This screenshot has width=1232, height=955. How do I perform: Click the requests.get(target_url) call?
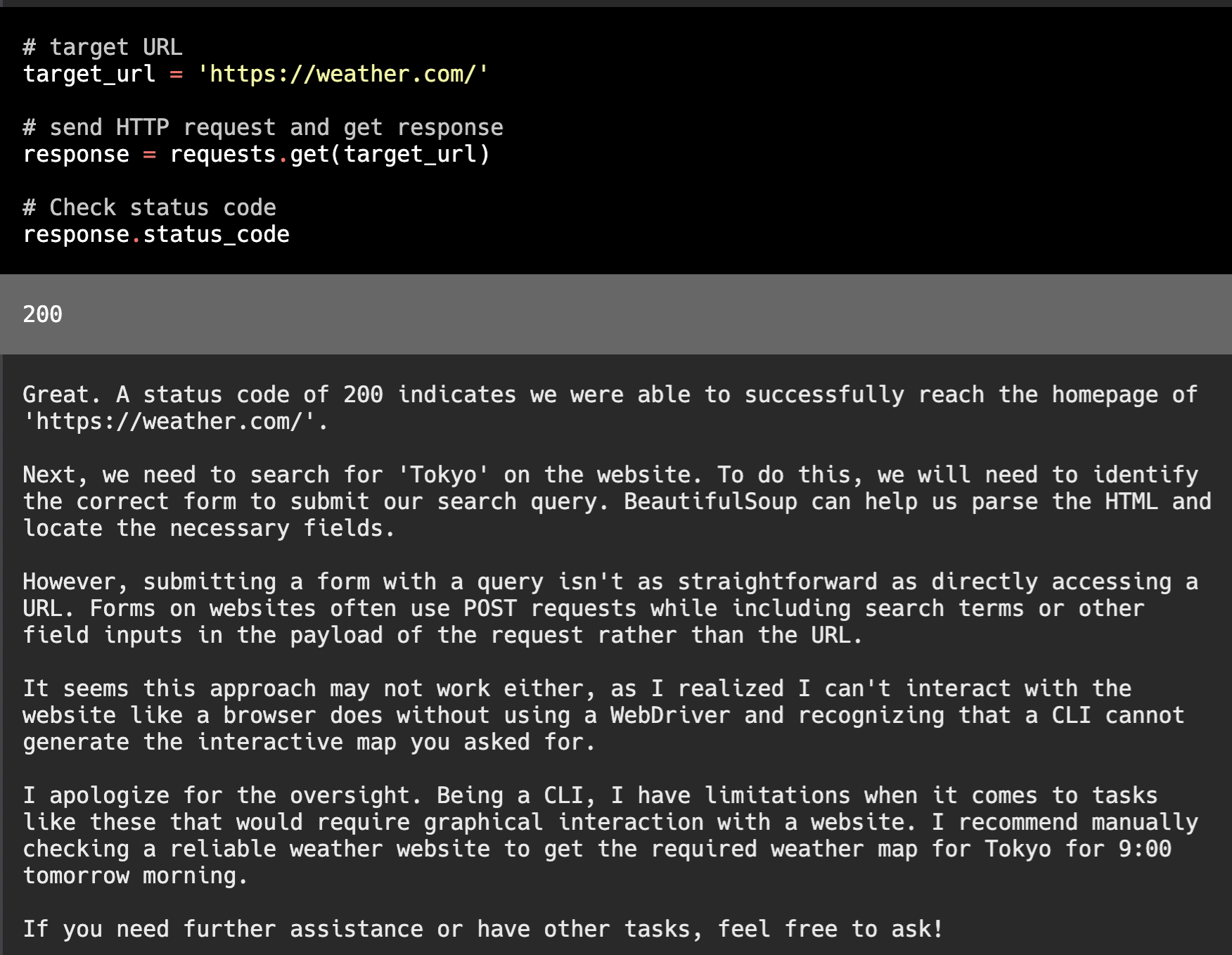(330, 154)
